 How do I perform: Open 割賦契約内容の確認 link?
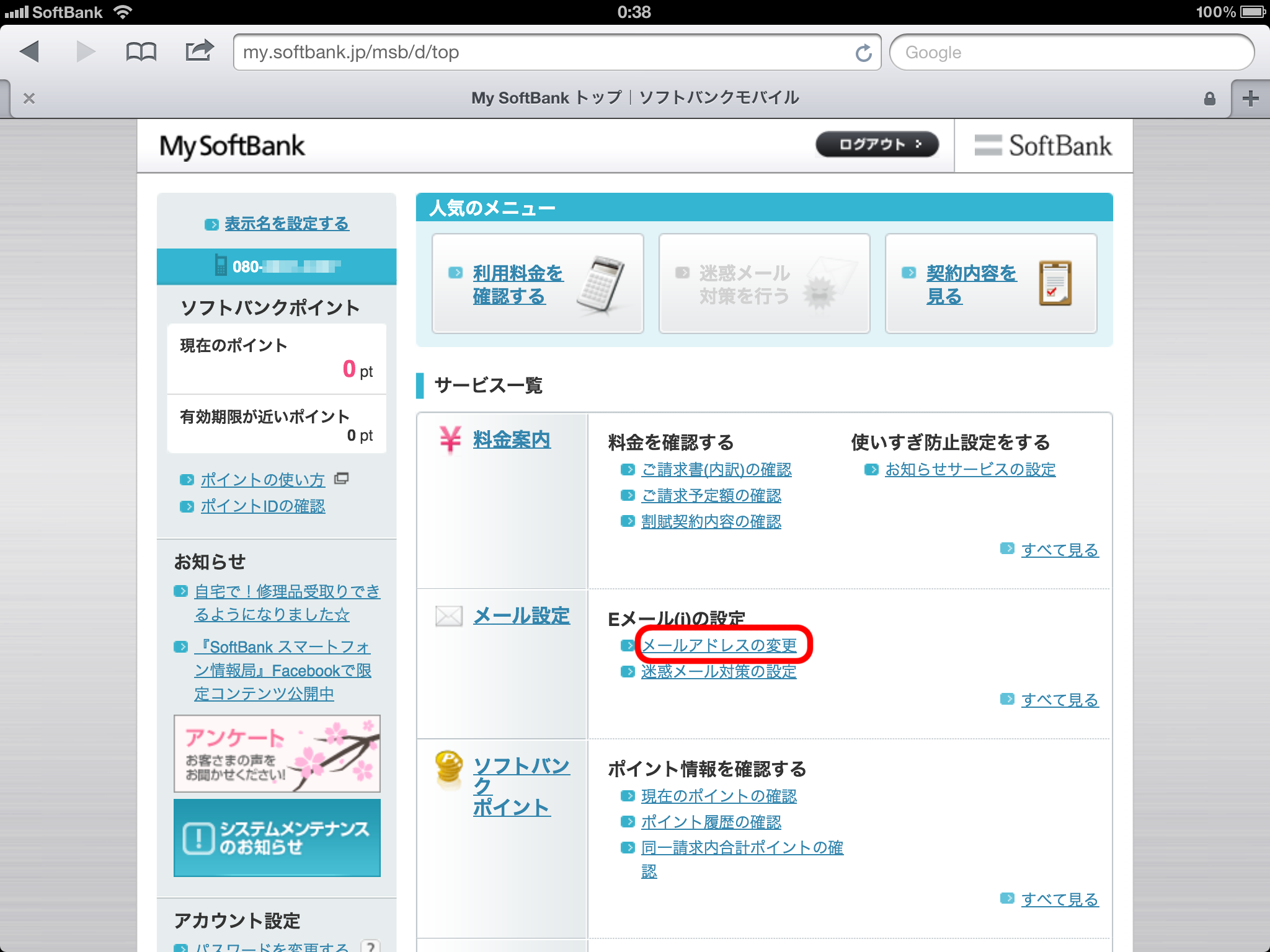tap(711, 521)
